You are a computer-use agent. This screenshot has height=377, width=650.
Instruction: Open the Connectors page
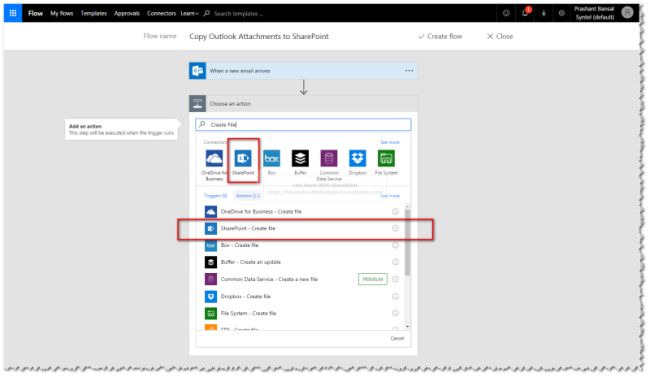click(x=161, y=13)
